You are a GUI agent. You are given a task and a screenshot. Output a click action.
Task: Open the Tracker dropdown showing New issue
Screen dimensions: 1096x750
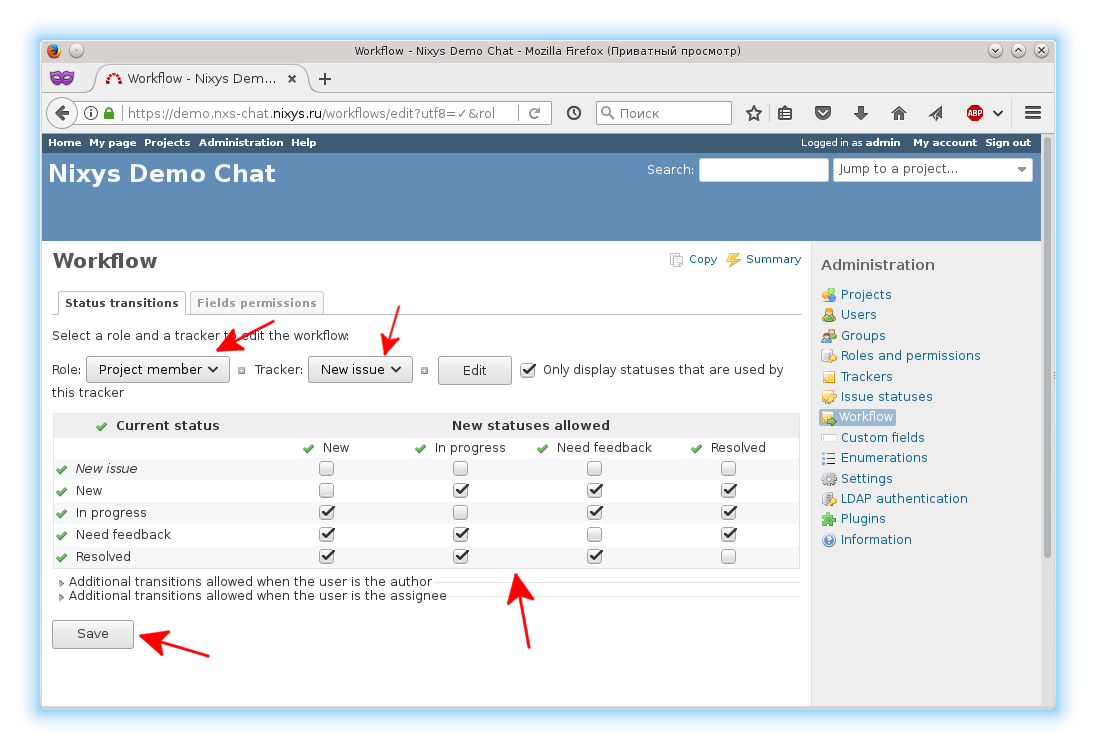[361, 370]
